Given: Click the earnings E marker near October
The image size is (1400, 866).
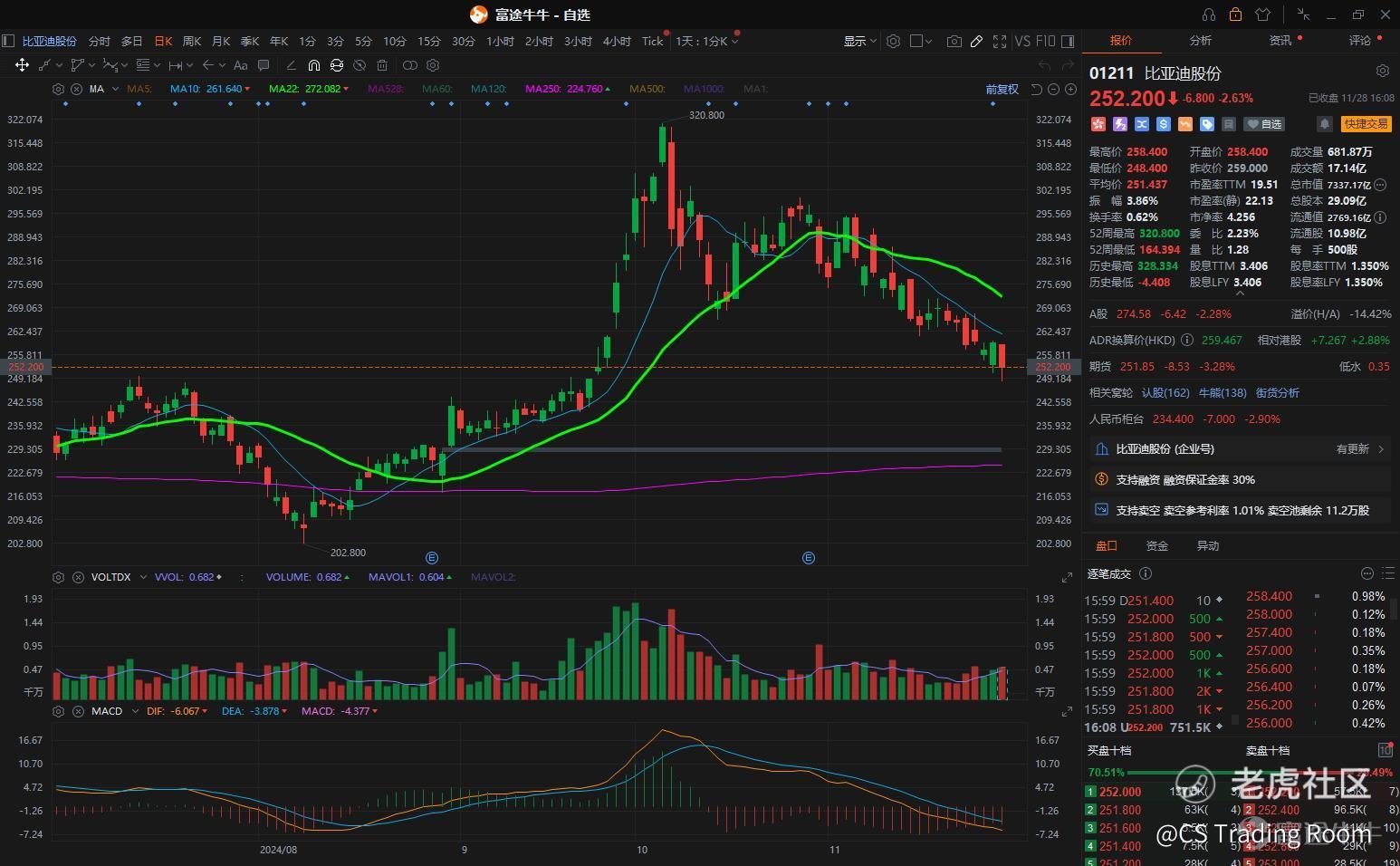Looking at the screenshot, I should click(x=809, y=558).
